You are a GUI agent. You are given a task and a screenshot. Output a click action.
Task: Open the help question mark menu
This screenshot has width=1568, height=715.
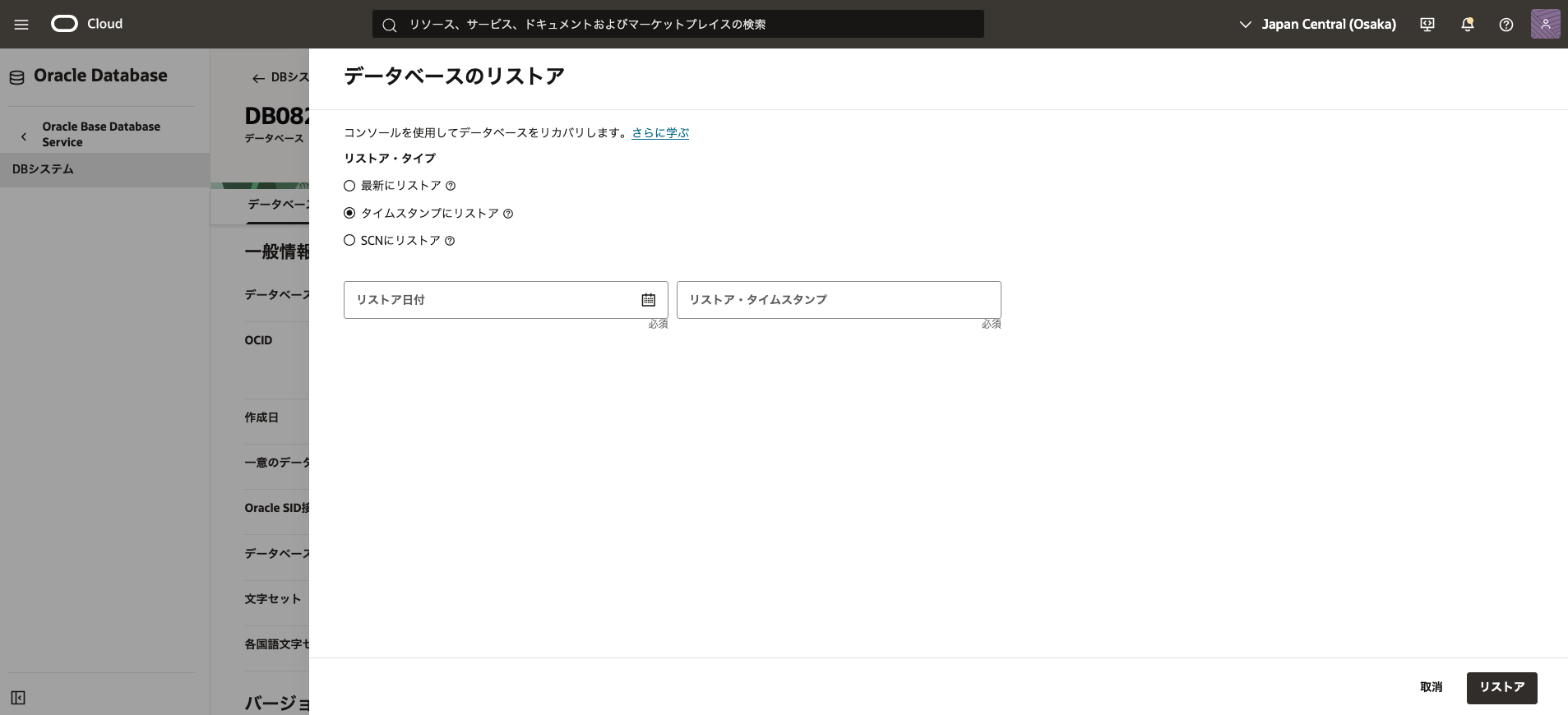pyautogui.click(x=1506, y=25)
